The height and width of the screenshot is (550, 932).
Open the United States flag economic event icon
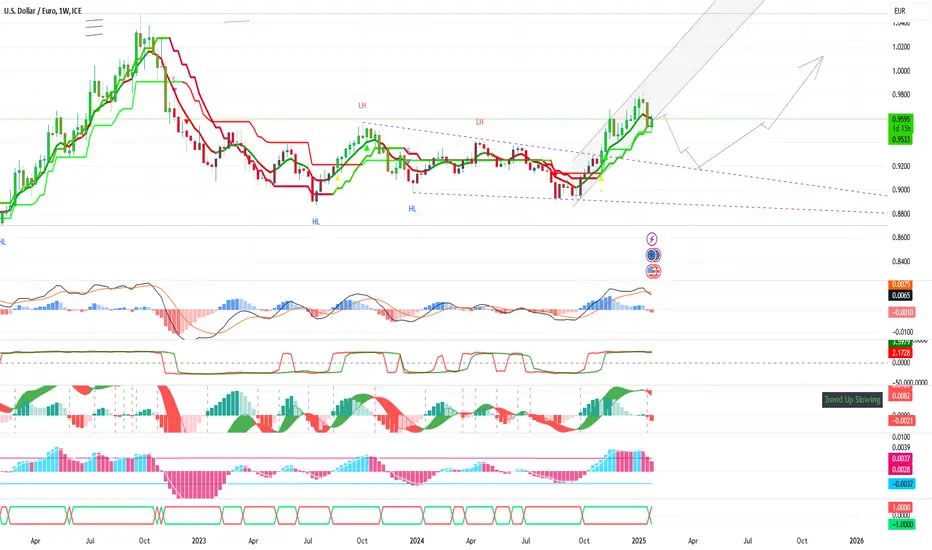(653, 271)
